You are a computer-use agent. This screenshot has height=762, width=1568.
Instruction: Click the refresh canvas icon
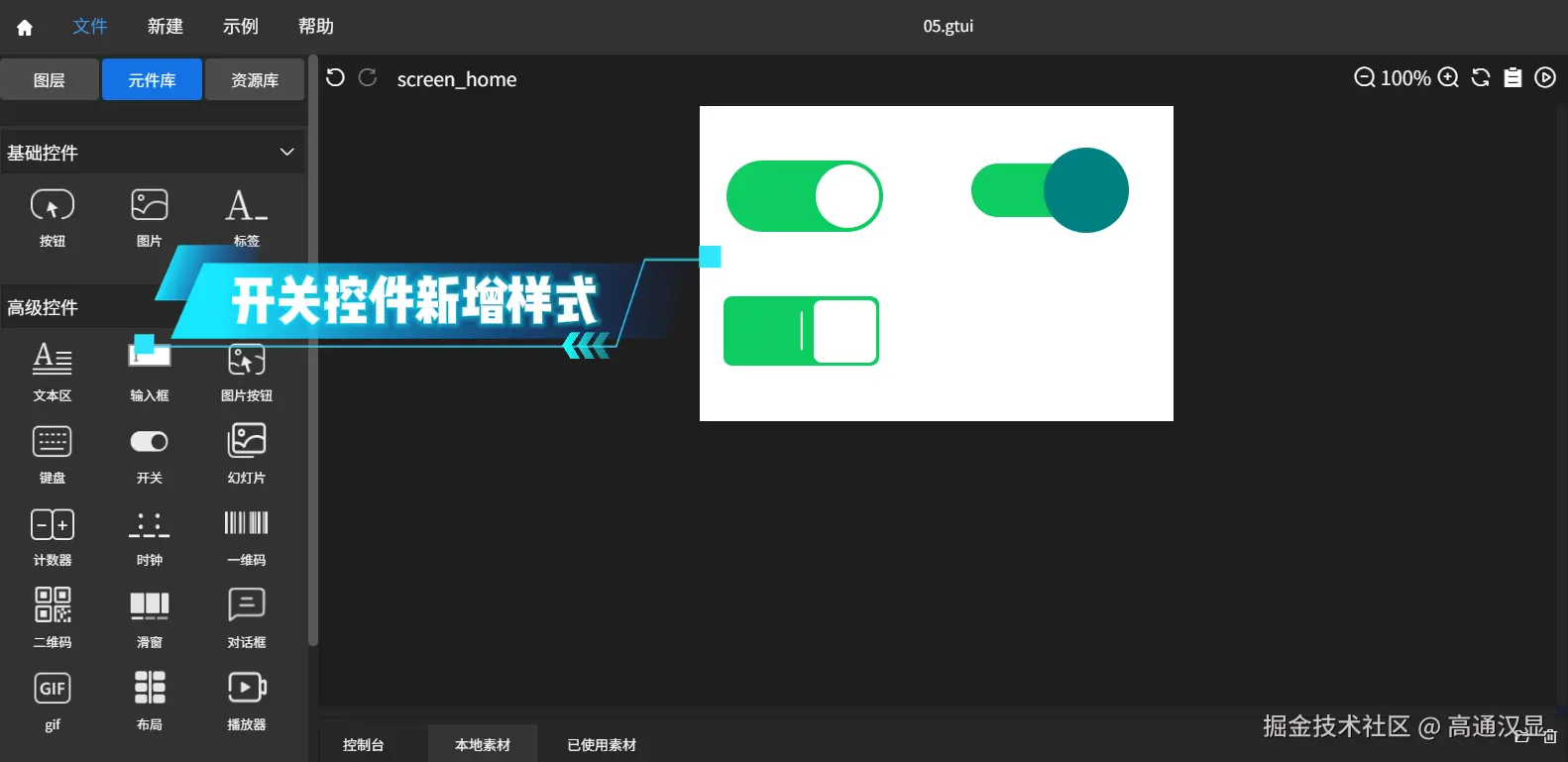[x=1481, y=77]
